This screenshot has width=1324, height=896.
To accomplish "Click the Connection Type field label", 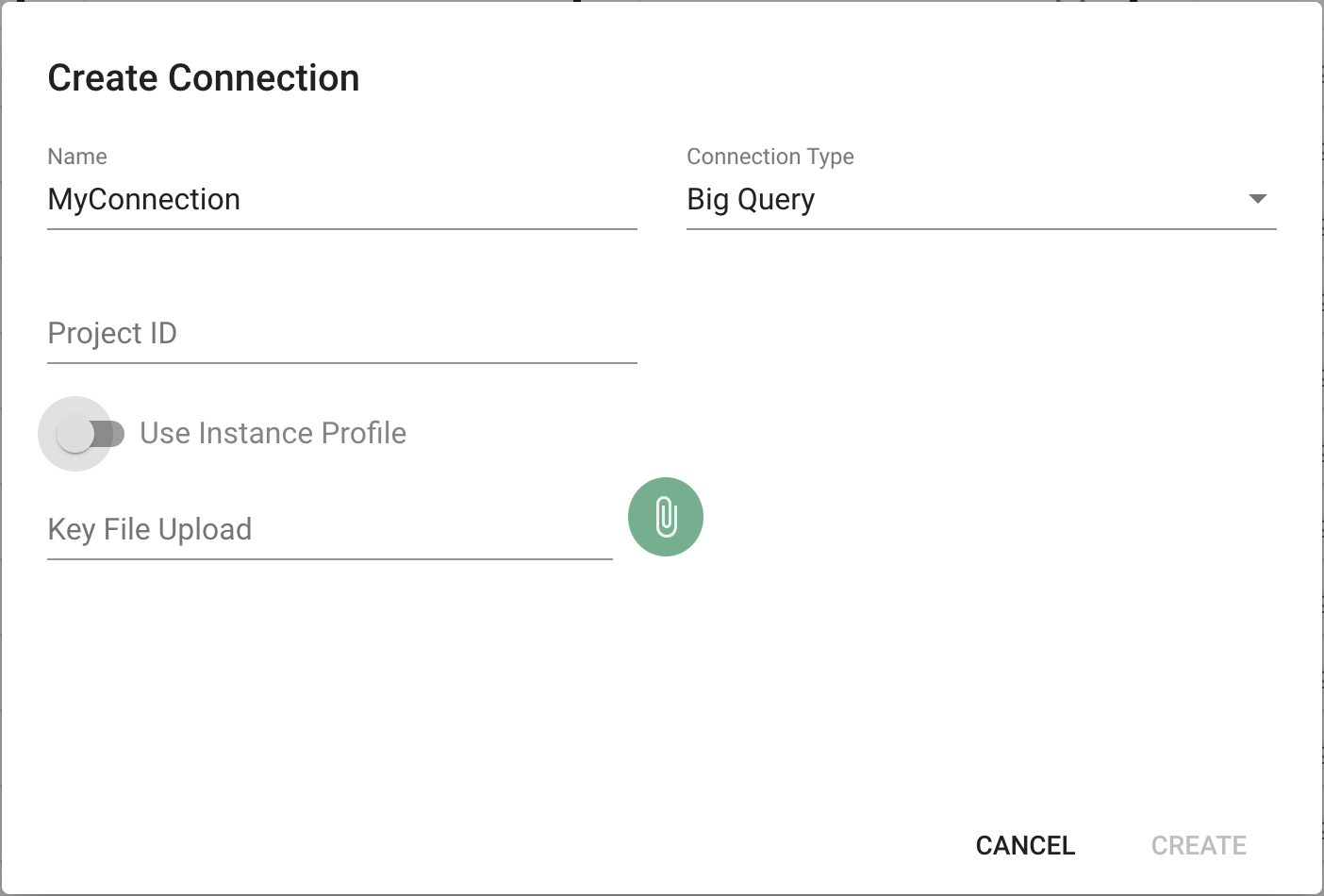I will click(770, 157).
